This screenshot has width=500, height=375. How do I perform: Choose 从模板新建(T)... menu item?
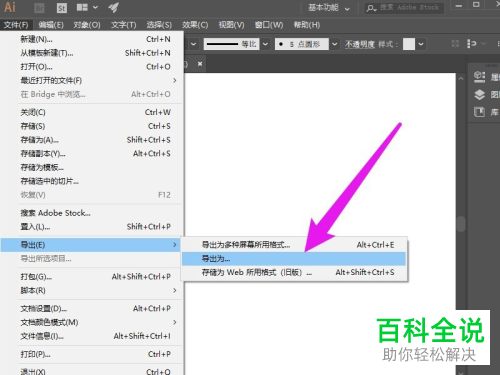pos(92,53)
